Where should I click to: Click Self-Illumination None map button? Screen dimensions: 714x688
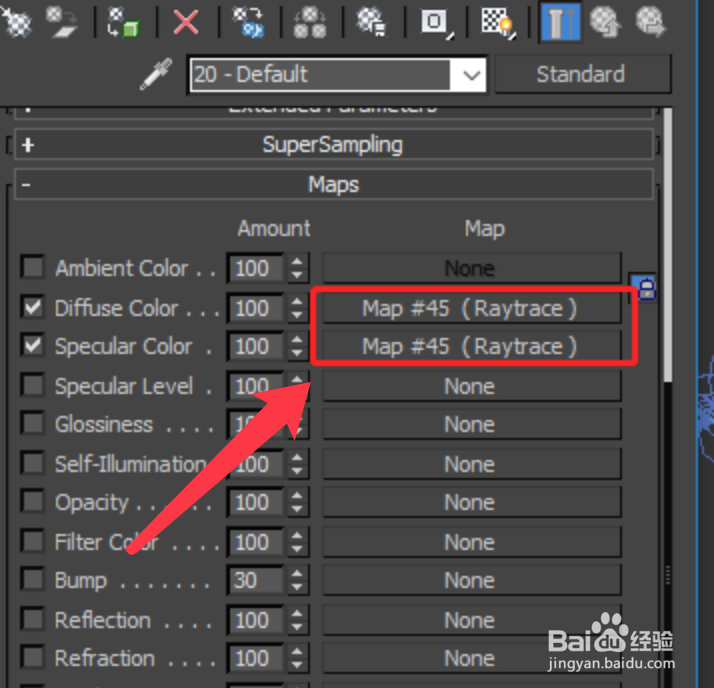pos(472,464)
